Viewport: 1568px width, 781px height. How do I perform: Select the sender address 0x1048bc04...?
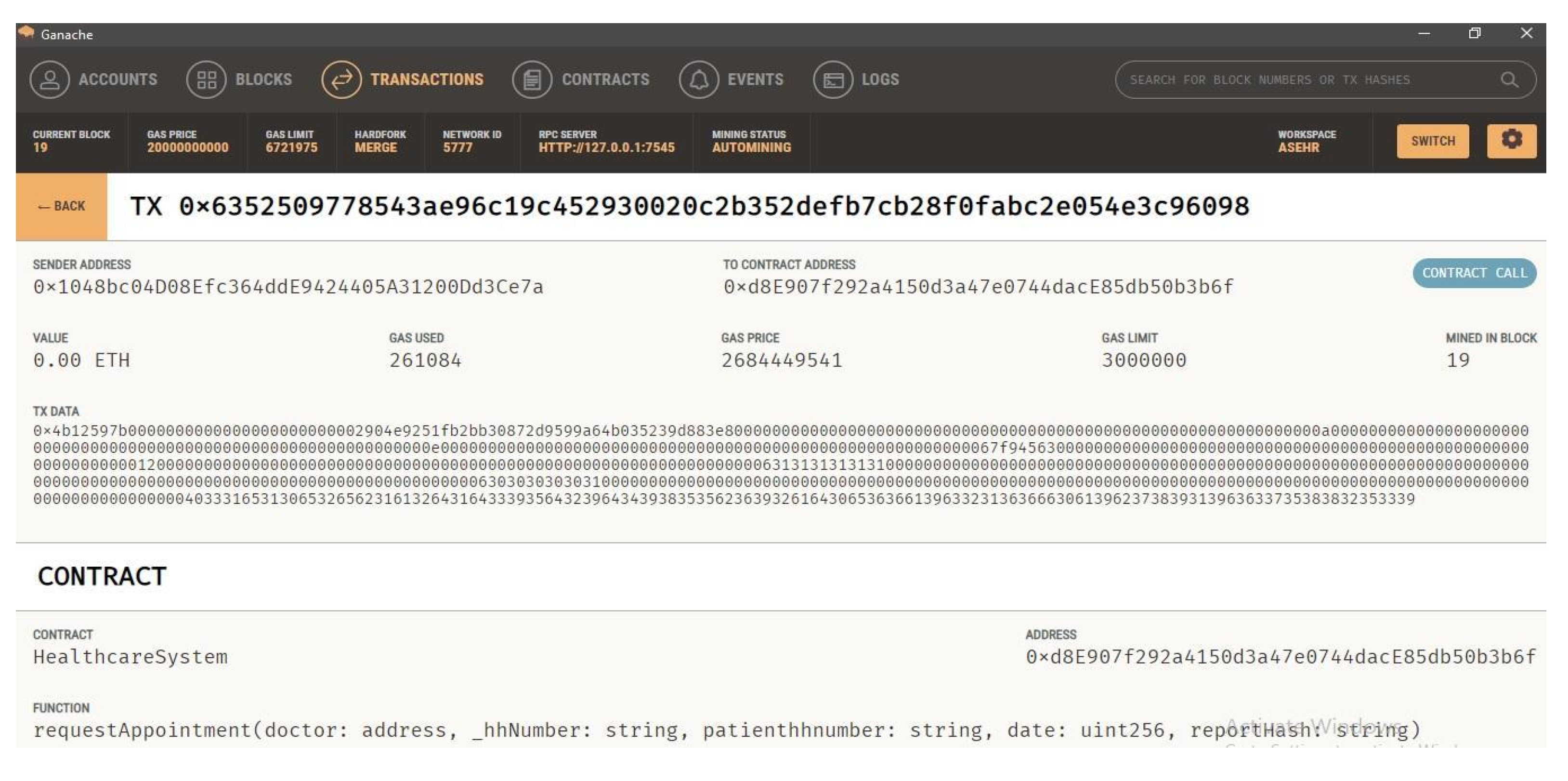pyautogui.click(x=288, y=287)
